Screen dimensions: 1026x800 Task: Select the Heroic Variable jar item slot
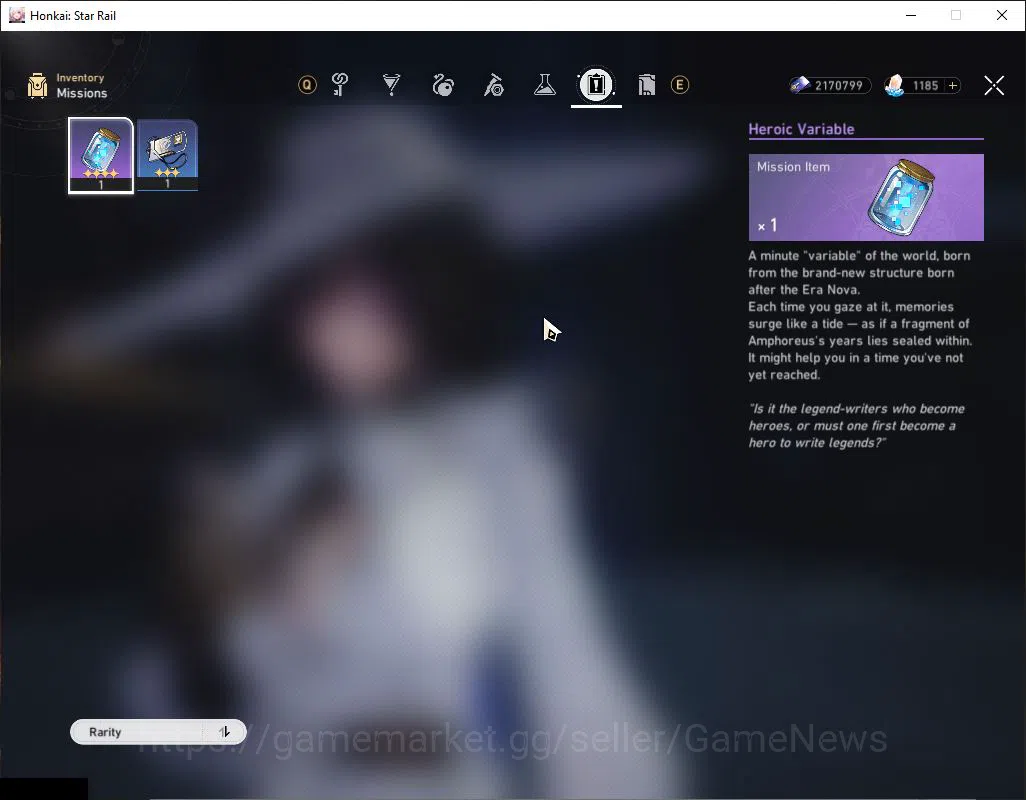pos(101,156)
